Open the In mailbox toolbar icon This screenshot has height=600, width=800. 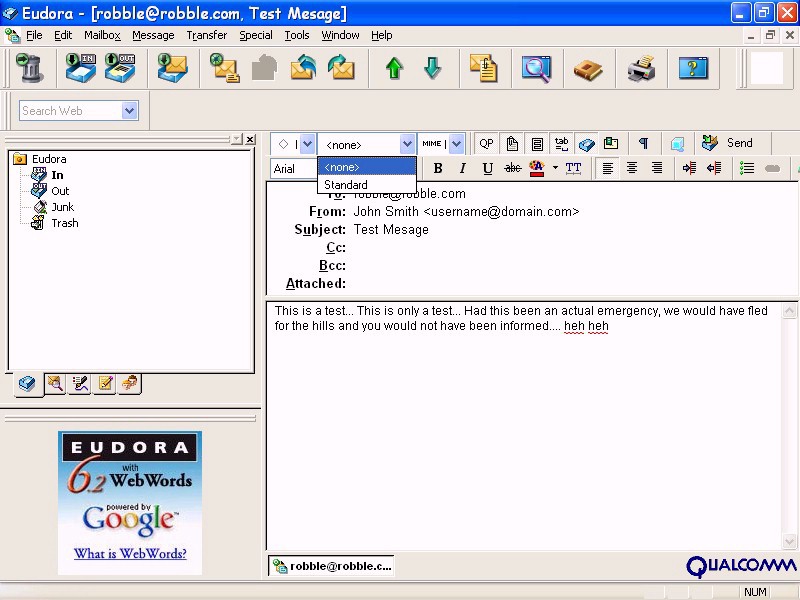[81, 67]
